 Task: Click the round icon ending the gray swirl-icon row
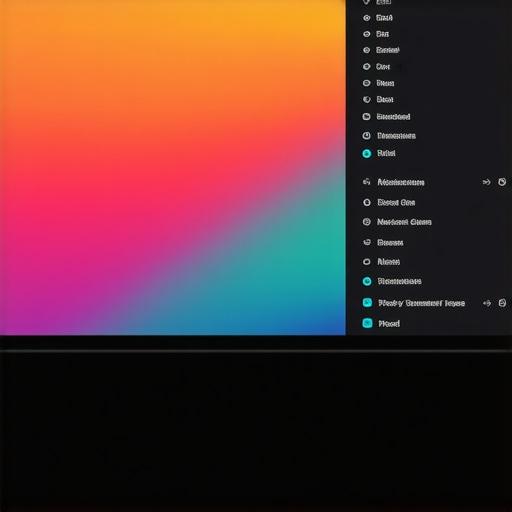[x=502, y=182]
